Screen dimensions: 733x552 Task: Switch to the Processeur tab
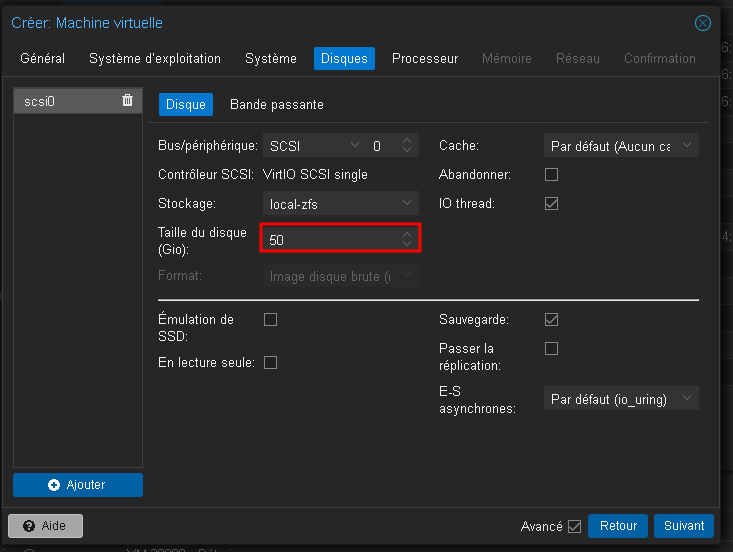(425, 58)
